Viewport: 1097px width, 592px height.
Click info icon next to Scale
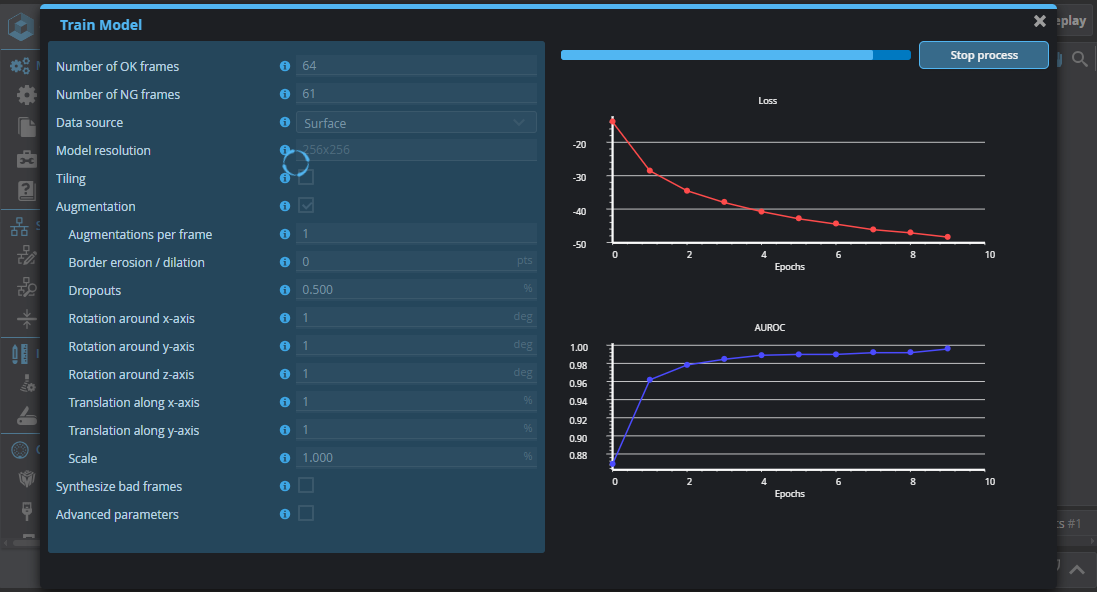click(x=285, y=458)
